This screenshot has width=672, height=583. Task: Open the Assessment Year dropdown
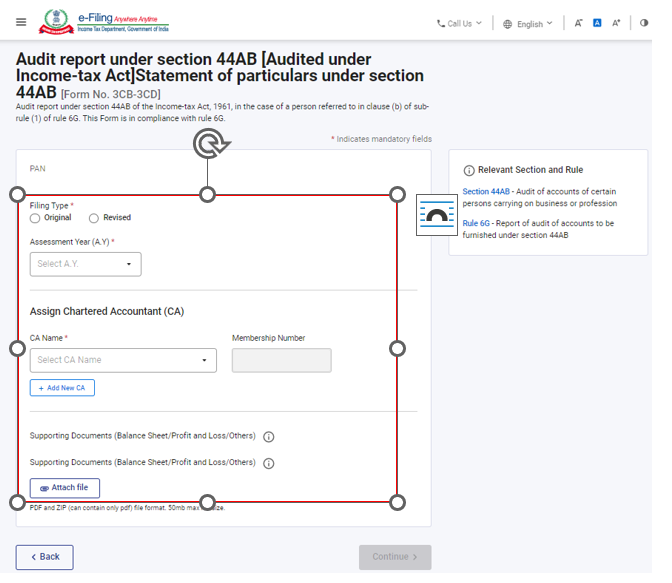tap(86, 264)
